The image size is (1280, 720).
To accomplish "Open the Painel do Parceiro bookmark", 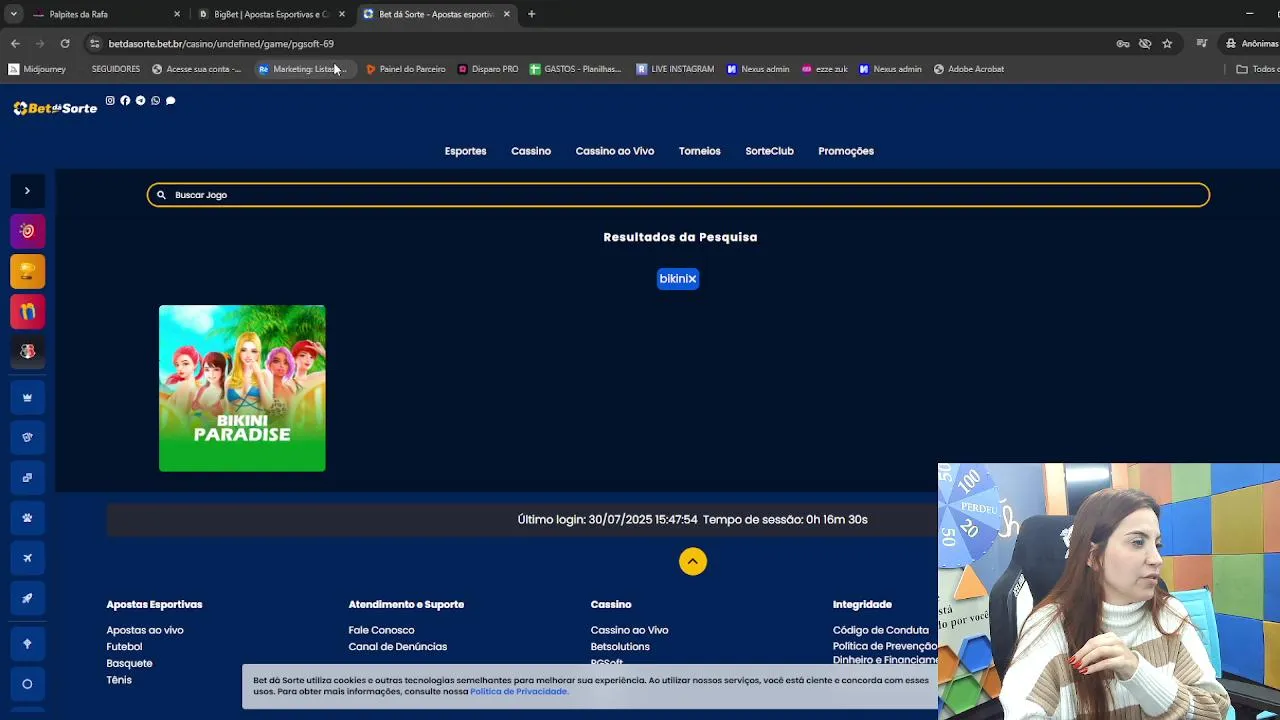I will [x=405, y=69].
